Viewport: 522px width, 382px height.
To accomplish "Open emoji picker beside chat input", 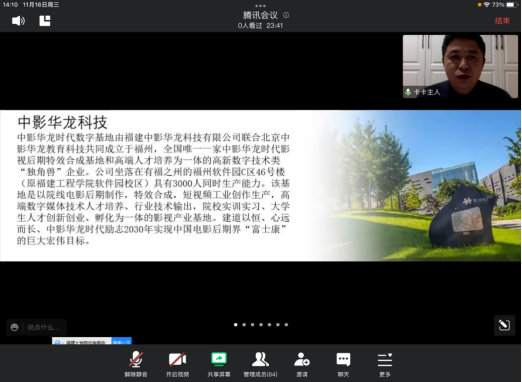I will click(x=14, y=327).
